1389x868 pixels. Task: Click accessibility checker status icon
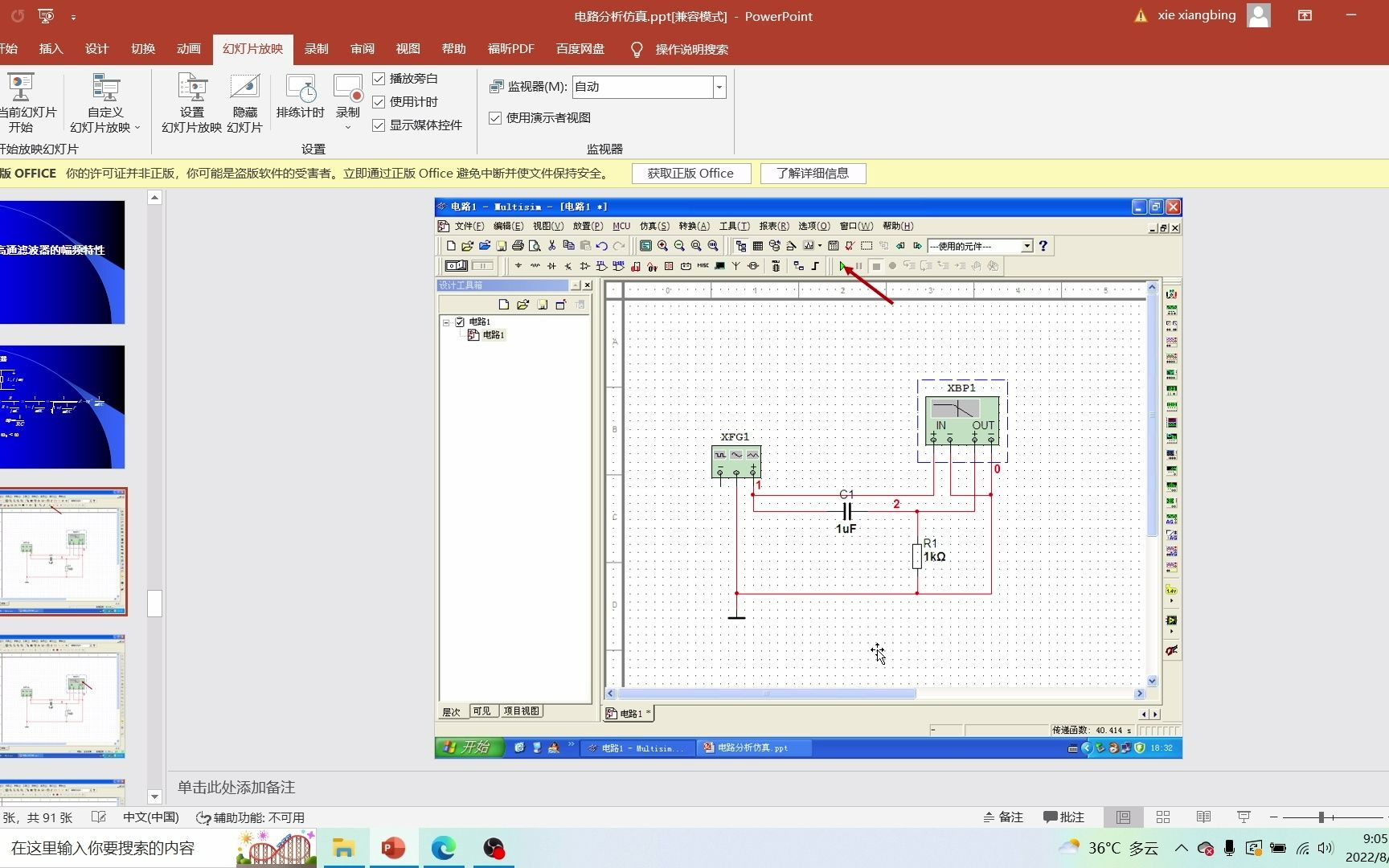coord(251,817)
